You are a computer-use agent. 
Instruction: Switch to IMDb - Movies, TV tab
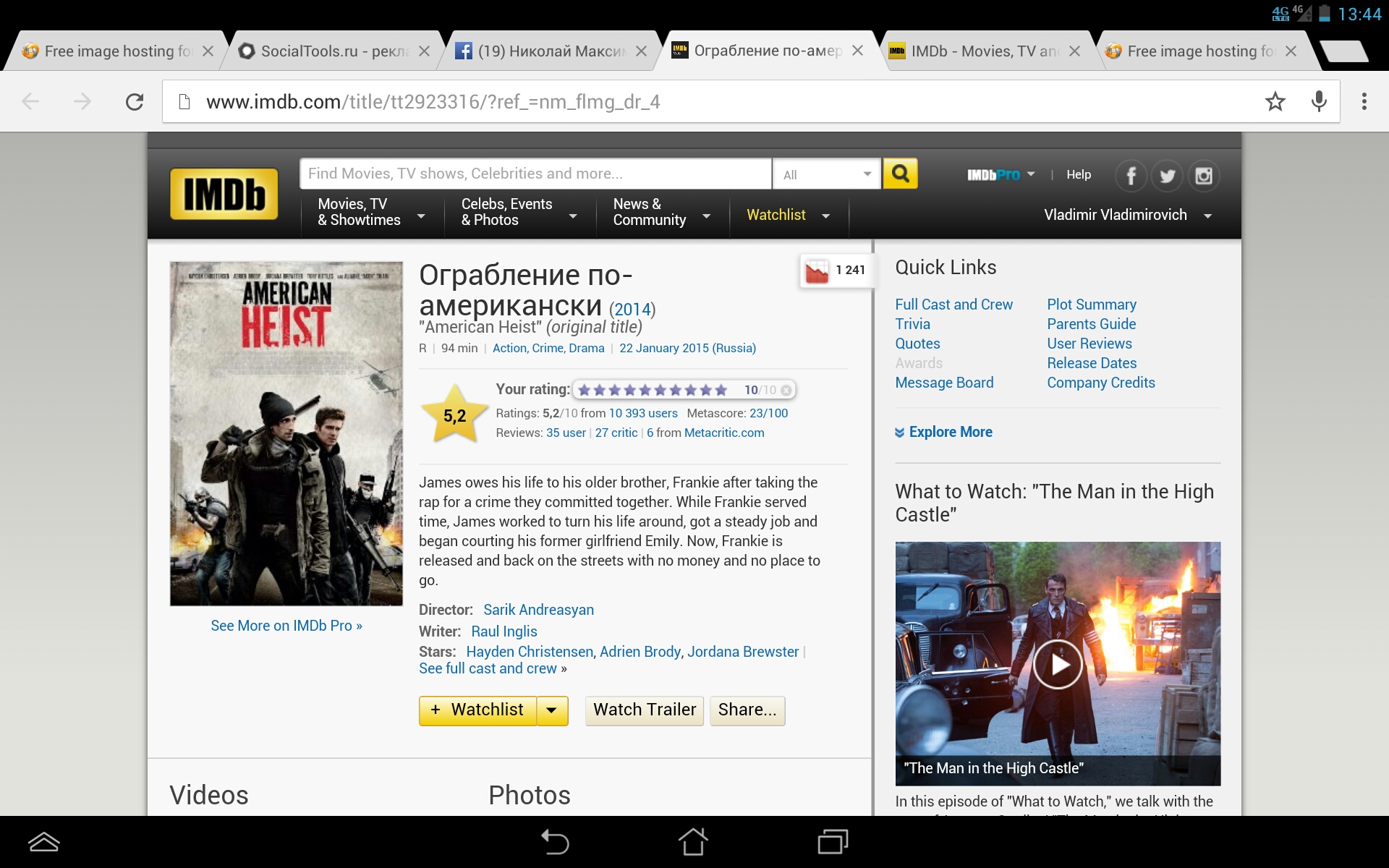[x=984, y=51]
